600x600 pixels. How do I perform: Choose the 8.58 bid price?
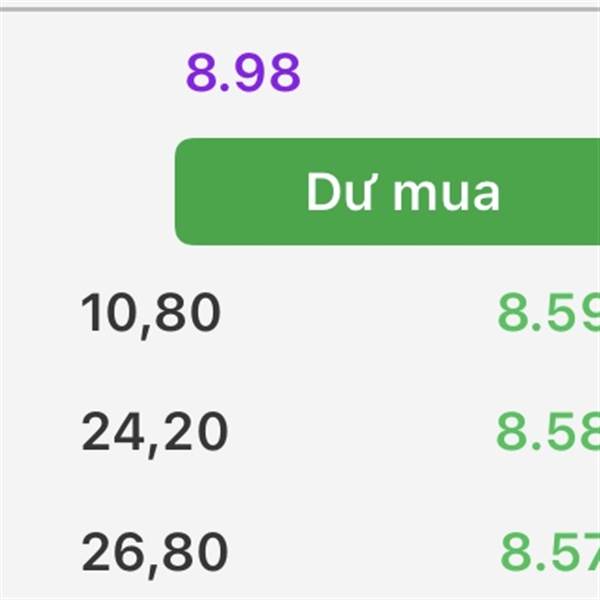[x=548, y=431]
